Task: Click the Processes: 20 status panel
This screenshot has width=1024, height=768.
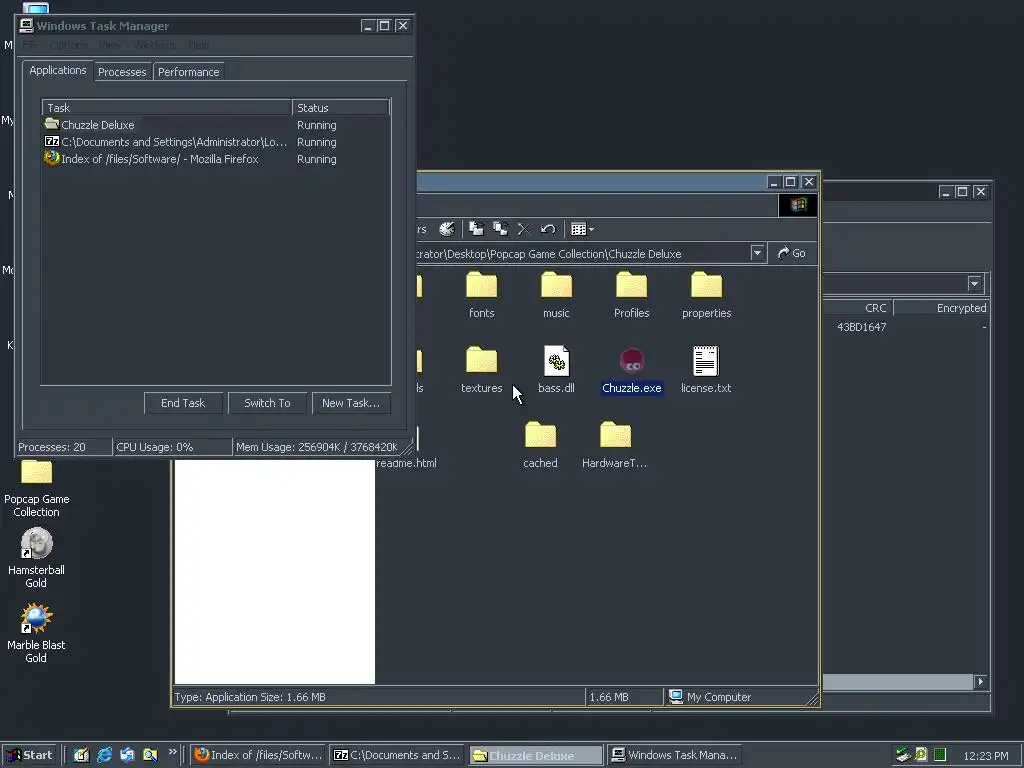Action: pos(63,447)
